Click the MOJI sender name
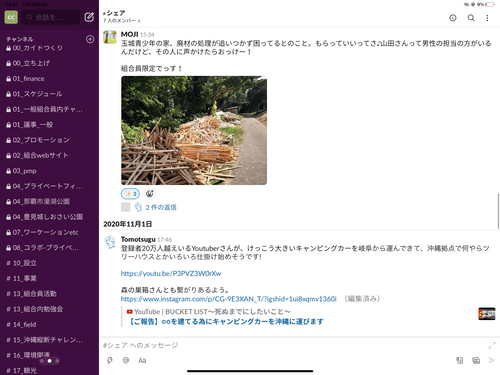The width and height of the screenshot is (500, 375). point(129,34)
